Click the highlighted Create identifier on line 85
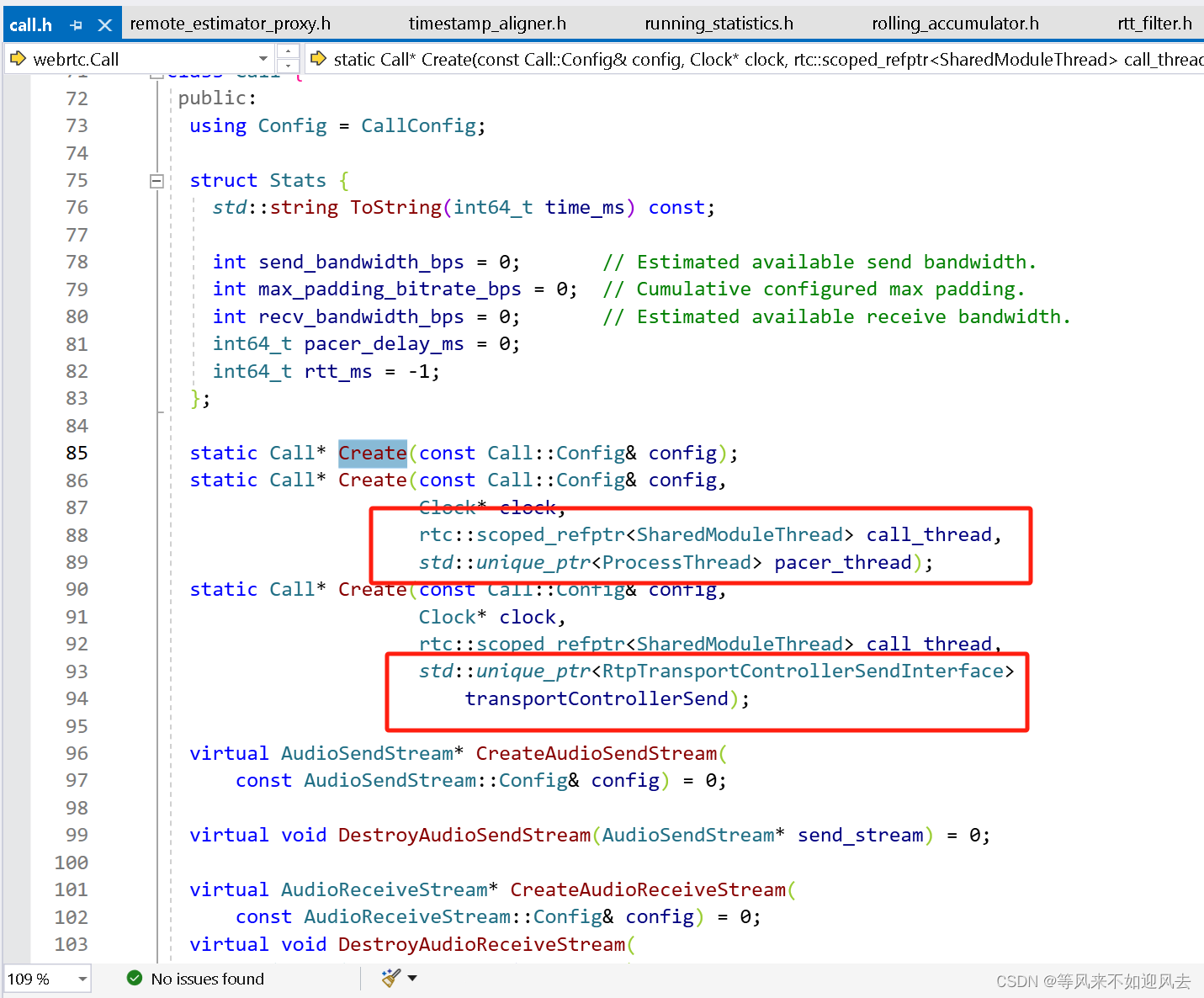Viewport: 1204px width, 998px height. tap(373, 453)
